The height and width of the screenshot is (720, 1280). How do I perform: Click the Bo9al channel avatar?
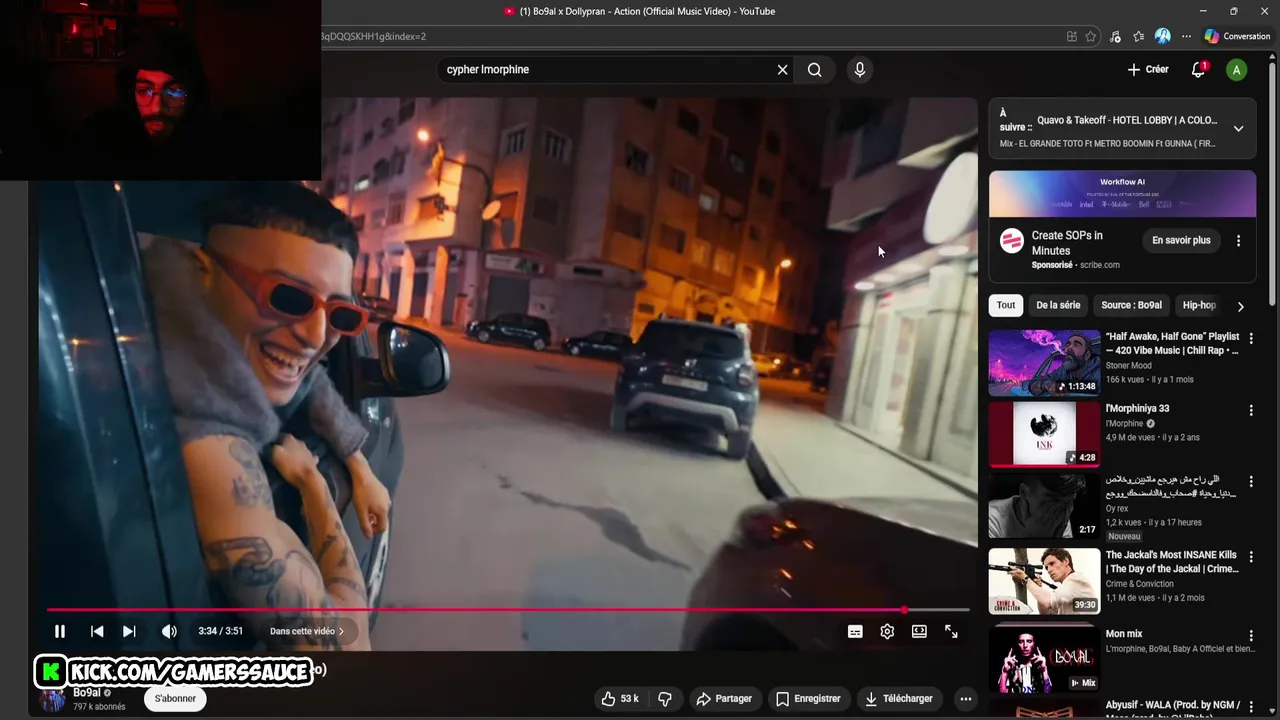coord(52,699)
